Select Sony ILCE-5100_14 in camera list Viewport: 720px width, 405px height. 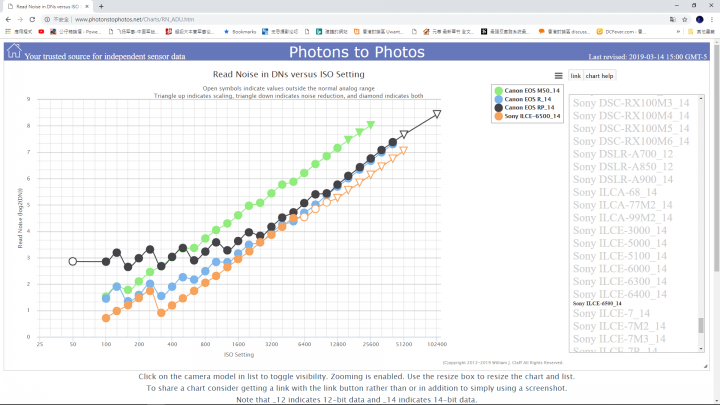coord(618,256)
